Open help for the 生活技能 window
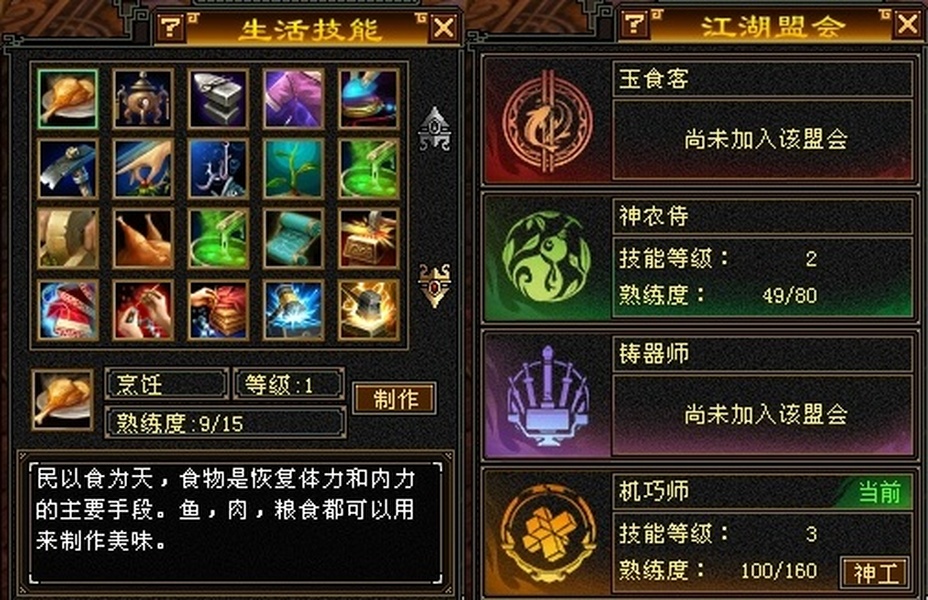The height and width of the screenshot is (600, 928). point(171,27)
